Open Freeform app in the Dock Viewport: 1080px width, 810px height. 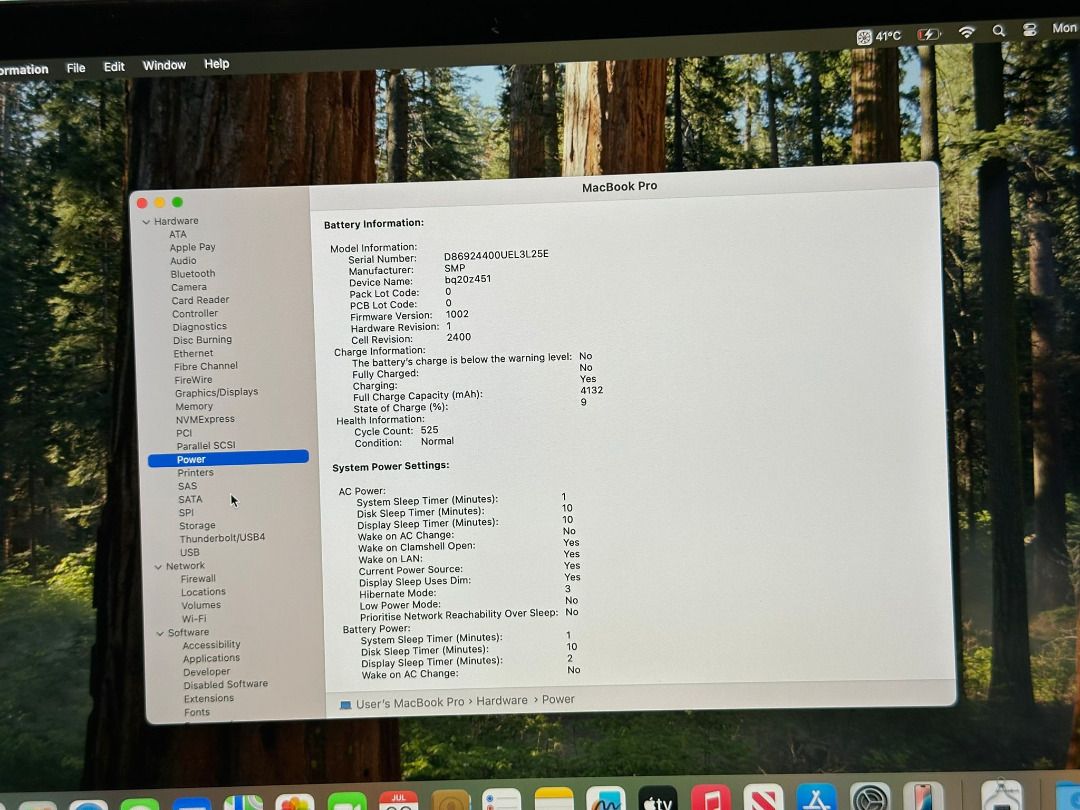(605, 800)
